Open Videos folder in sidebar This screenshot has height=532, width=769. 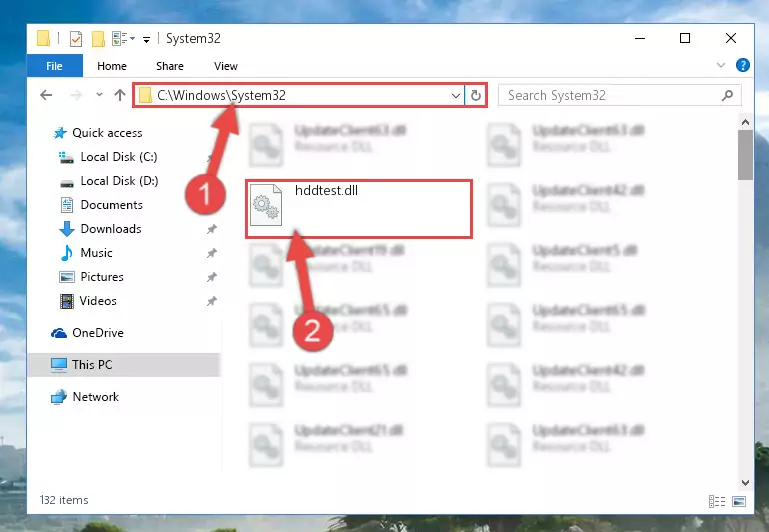click(x=98, y=301)
